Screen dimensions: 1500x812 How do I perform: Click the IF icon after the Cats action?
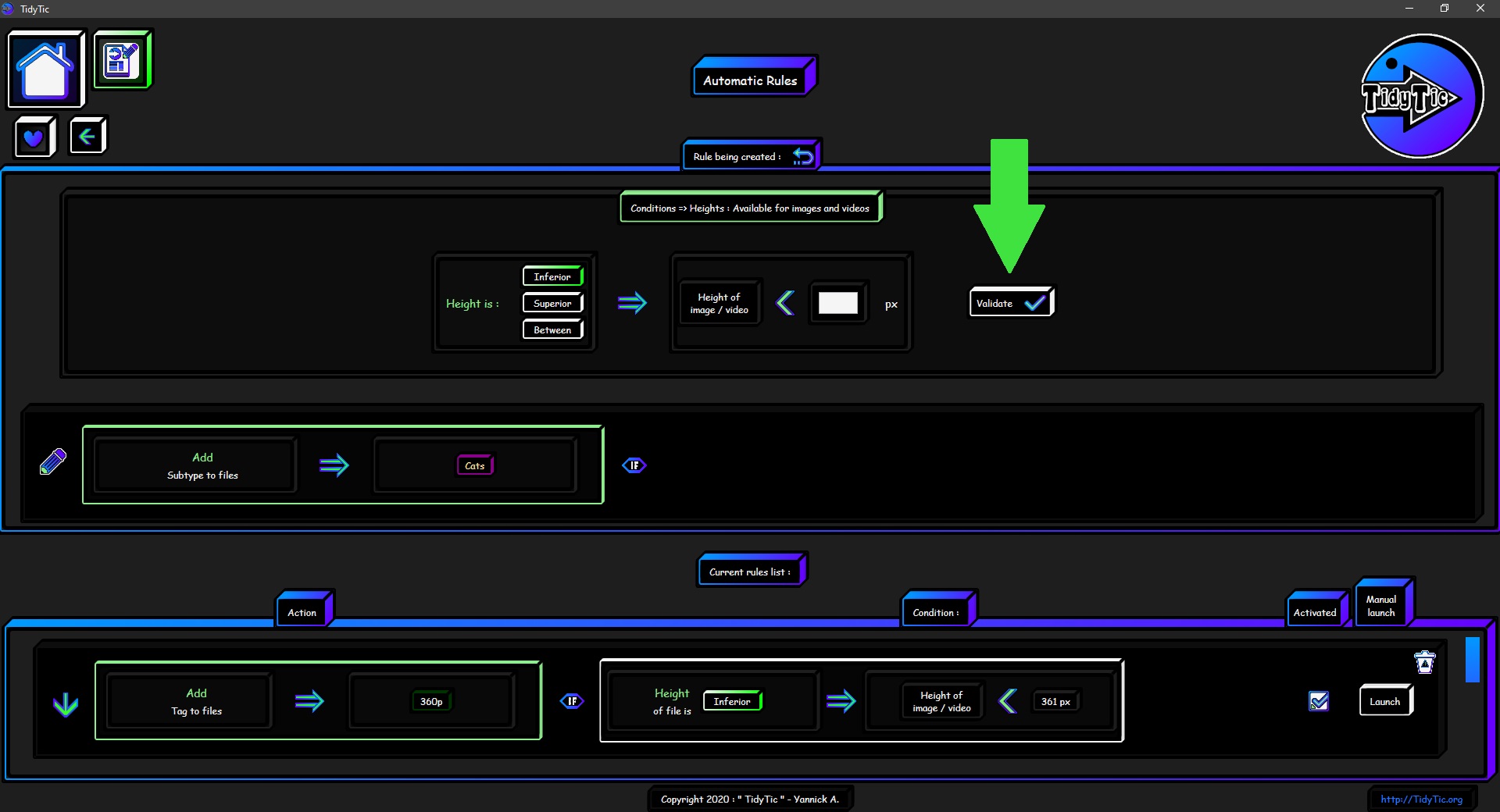[x=634, y=465]
